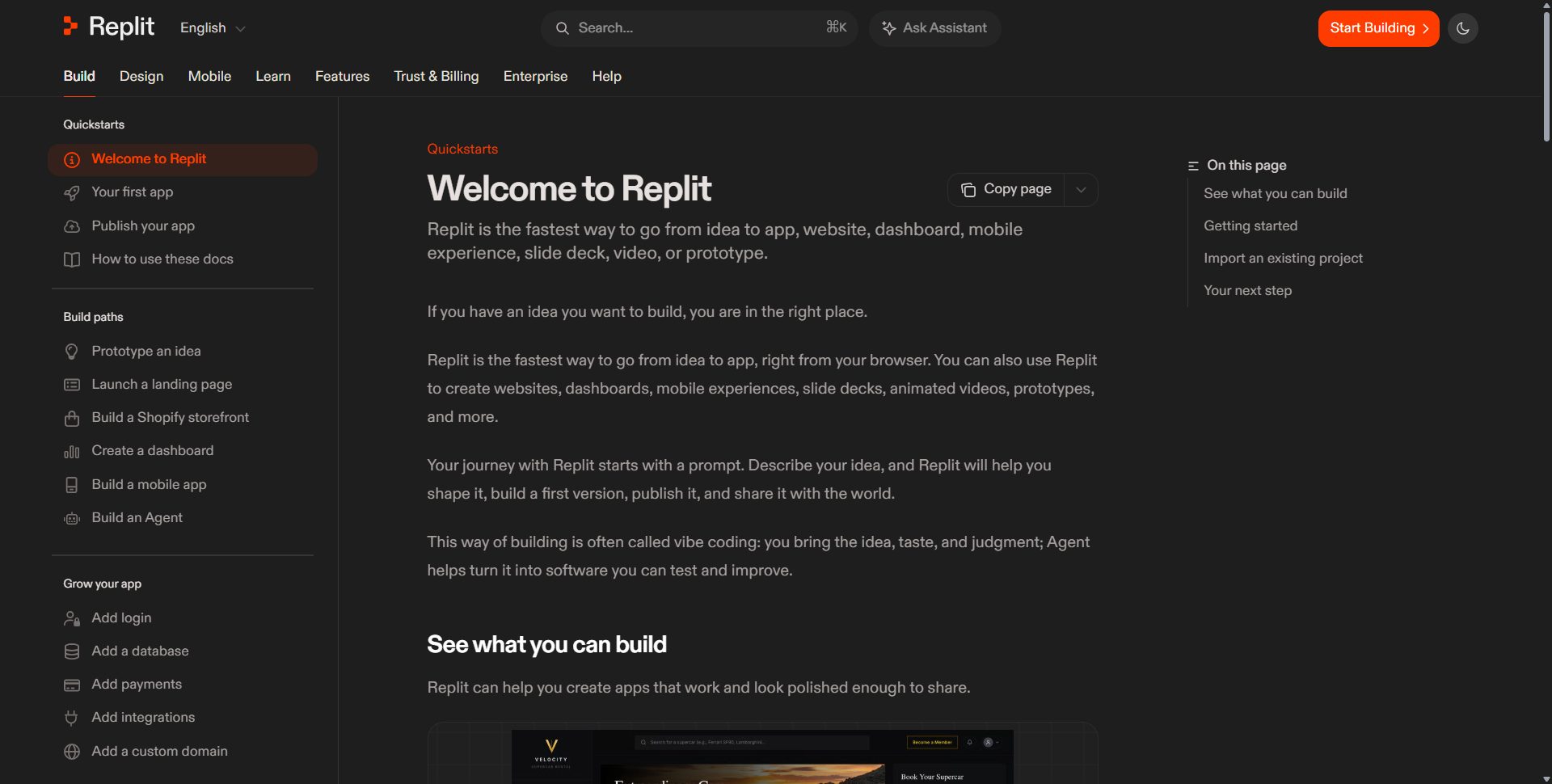Screen dimensions: 1552x784
Task: Jump to Getting started section
Action: click(x=1250, y=226)
